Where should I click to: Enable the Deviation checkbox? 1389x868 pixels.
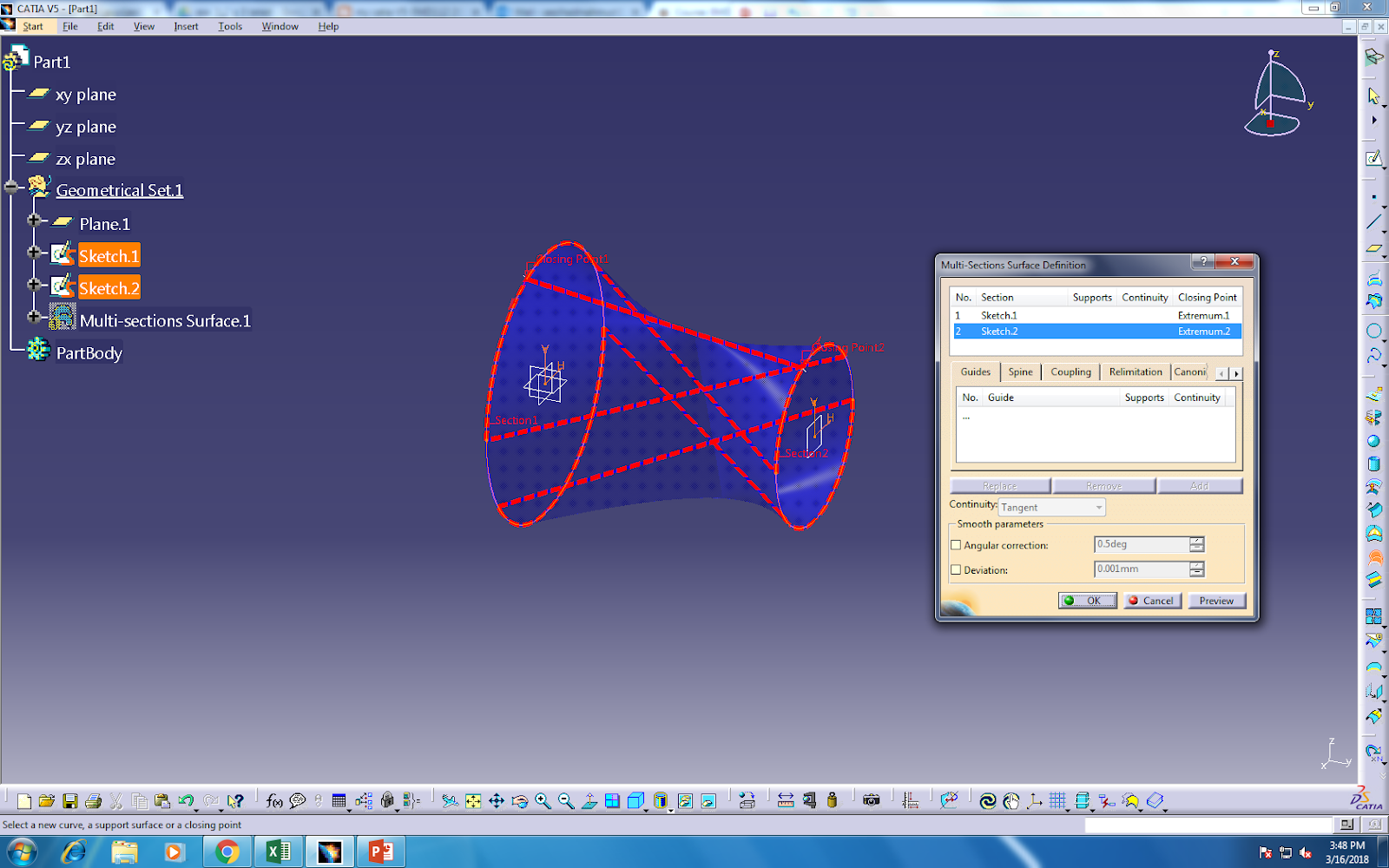(956, 569)
